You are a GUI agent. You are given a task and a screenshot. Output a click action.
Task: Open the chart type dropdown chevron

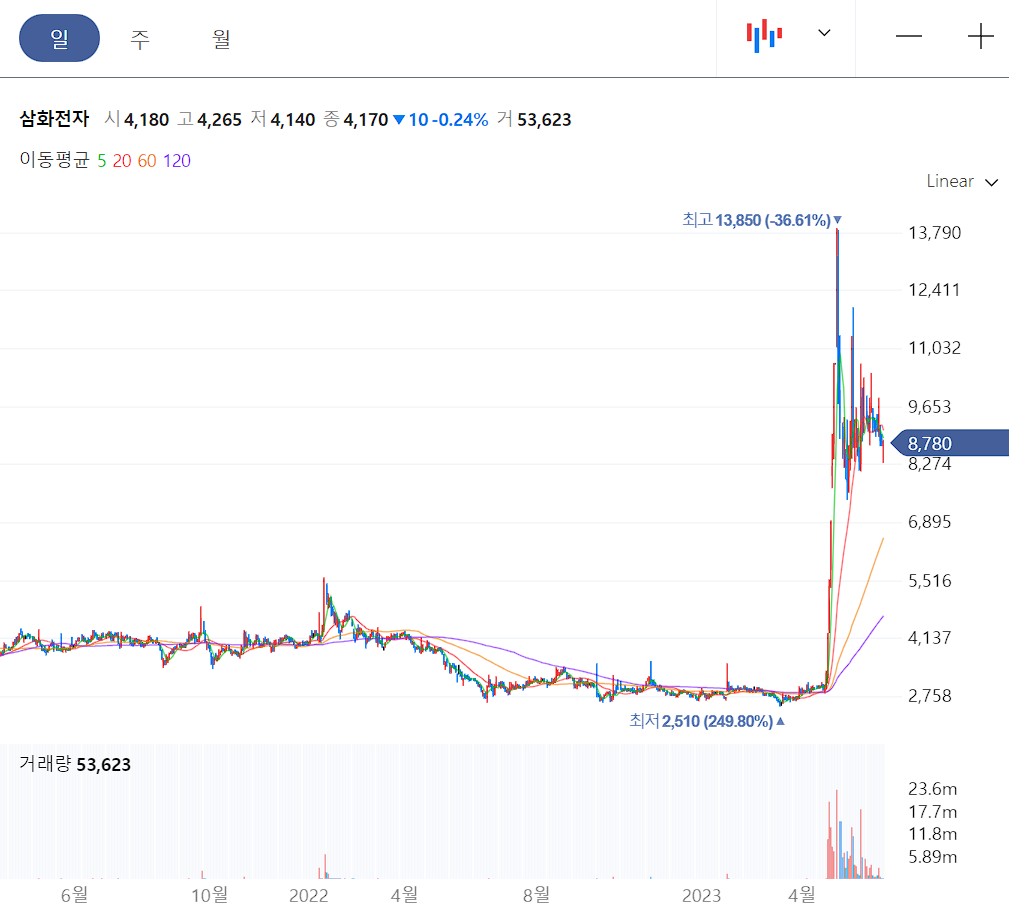click(x=823, y=33)
